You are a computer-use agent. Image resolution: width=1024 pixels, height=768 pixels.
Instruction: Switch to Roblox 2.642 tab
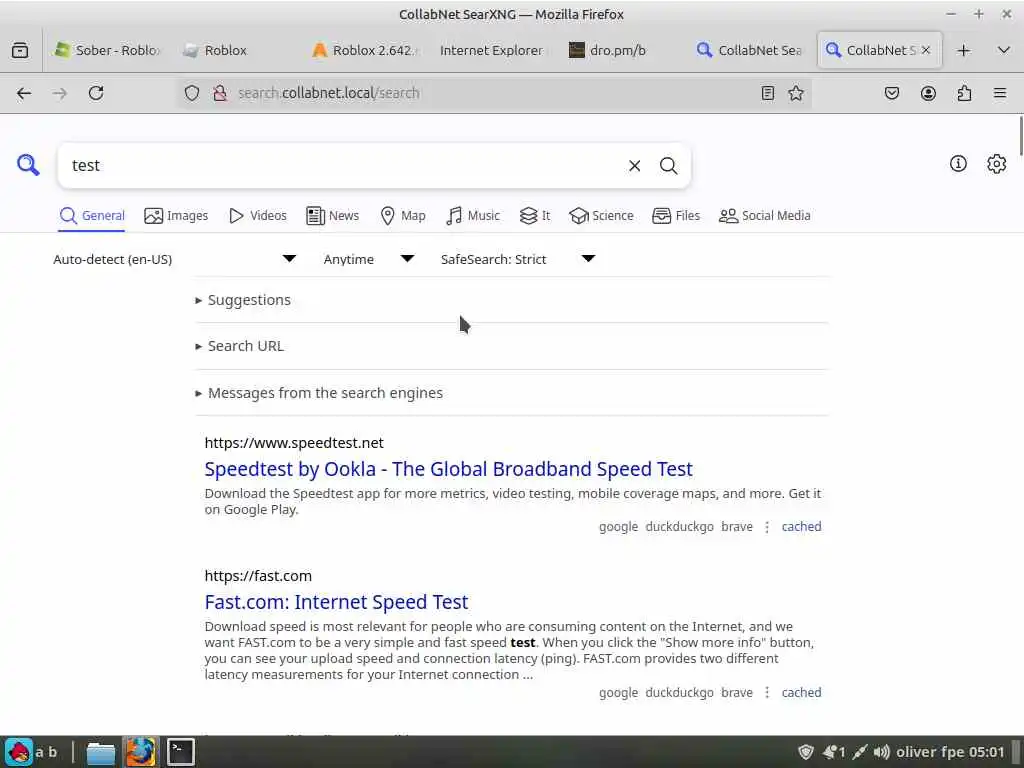pos(366,50)
